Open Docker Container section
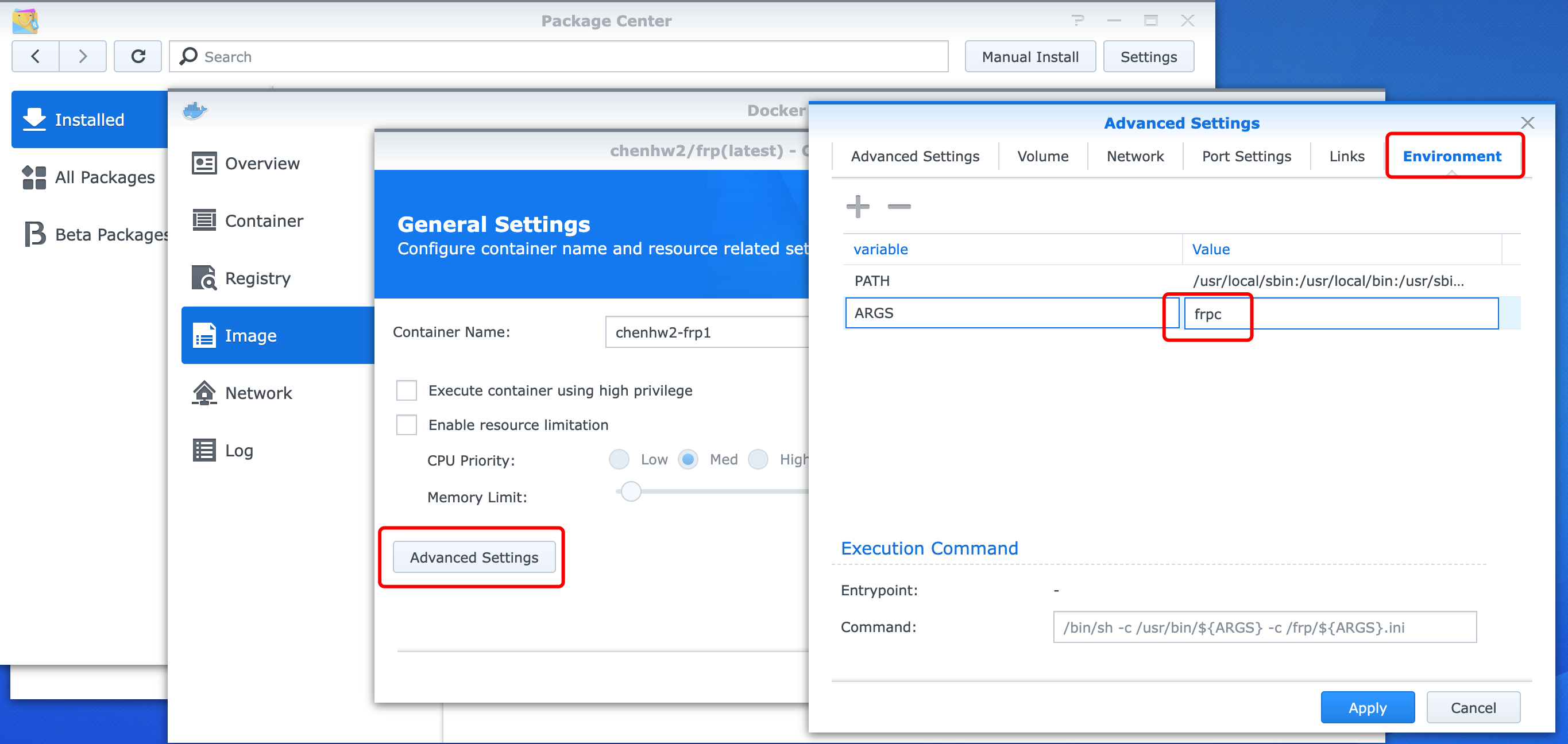The height and width of the screenshot is (744, 1568). [264, 221]
